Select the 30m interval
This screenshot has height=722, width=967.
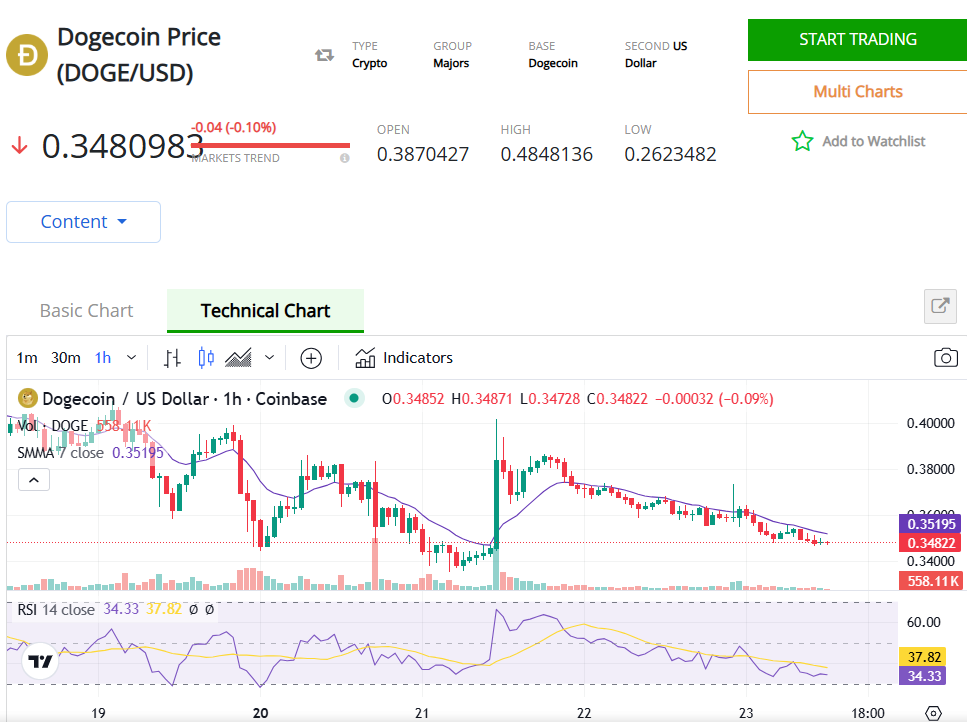point(65,358)
